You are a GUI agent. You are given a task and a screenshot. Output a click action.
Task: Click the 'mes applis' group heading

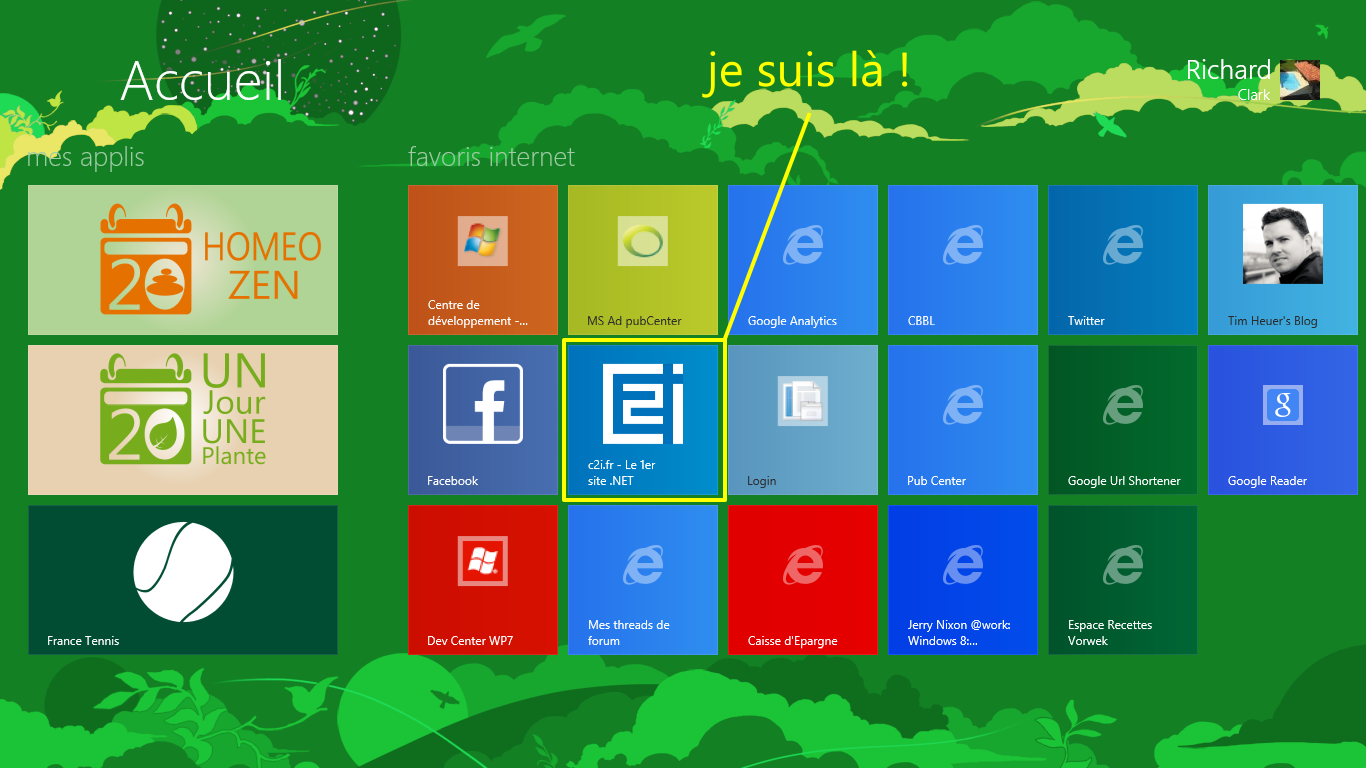[x=86, y=157]
